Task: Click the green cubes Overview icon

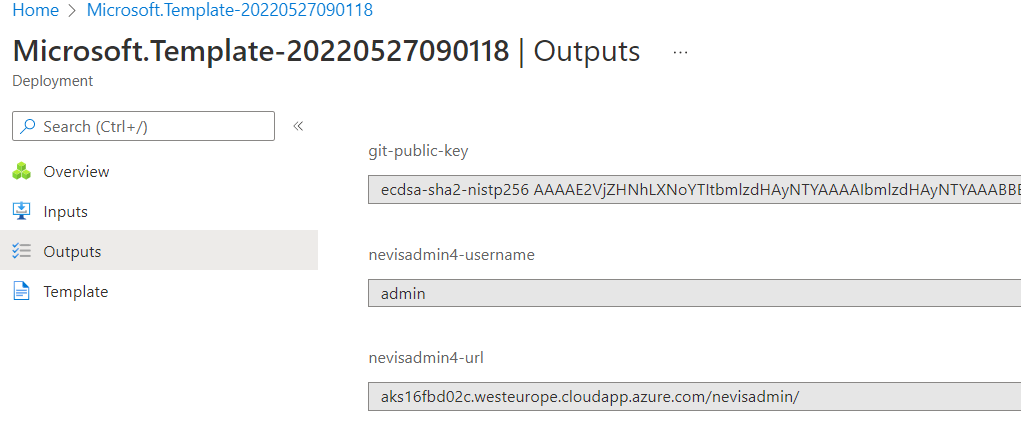Action: (22, 172)
